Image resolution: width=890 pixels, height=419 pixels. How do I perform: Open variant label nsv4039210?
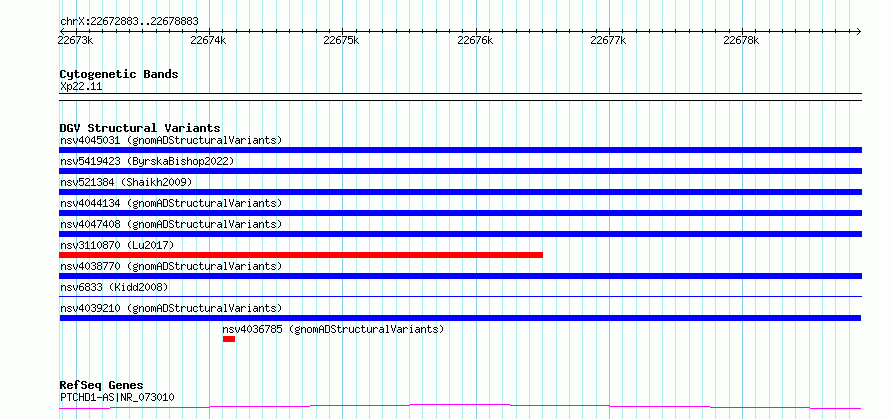(x=171, y=308)
